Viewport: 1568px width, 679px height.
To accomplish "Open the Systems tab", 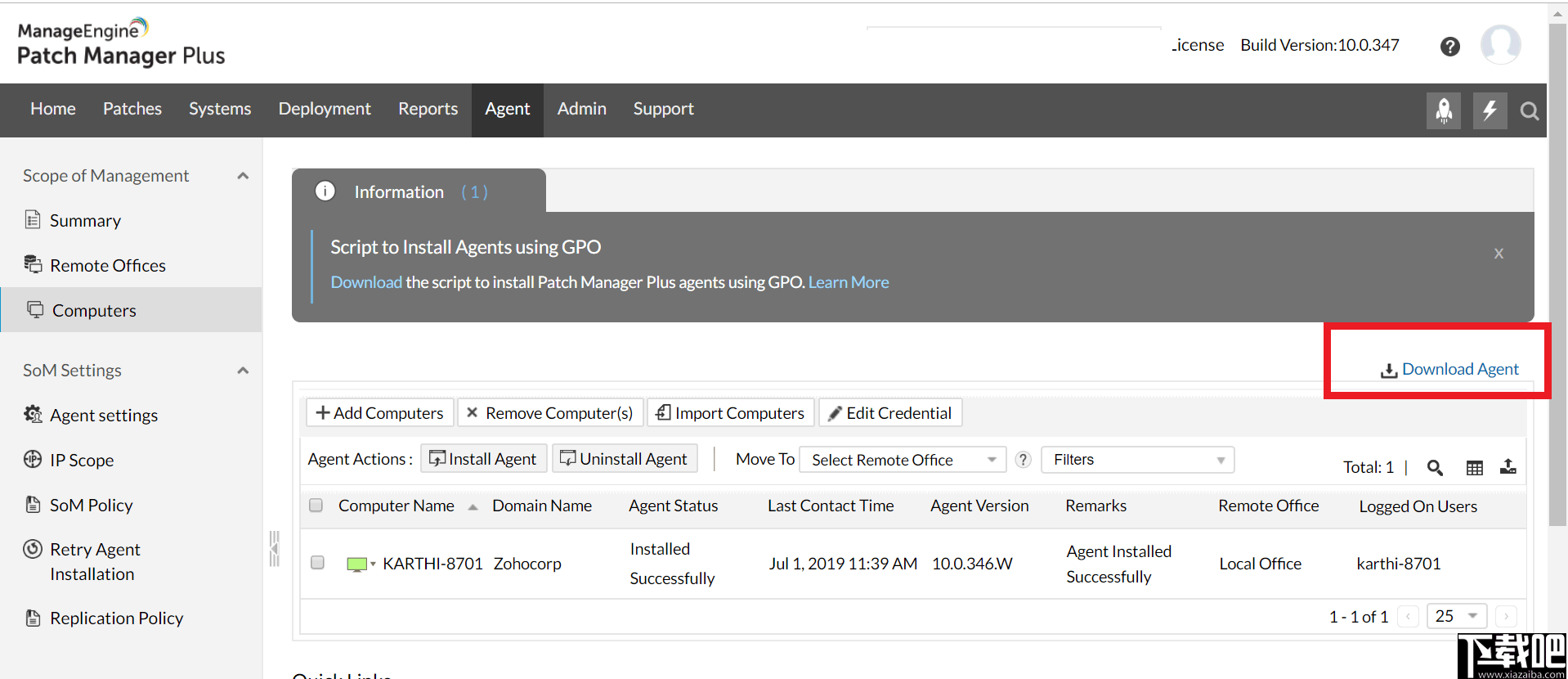I will tap(220, 109).
